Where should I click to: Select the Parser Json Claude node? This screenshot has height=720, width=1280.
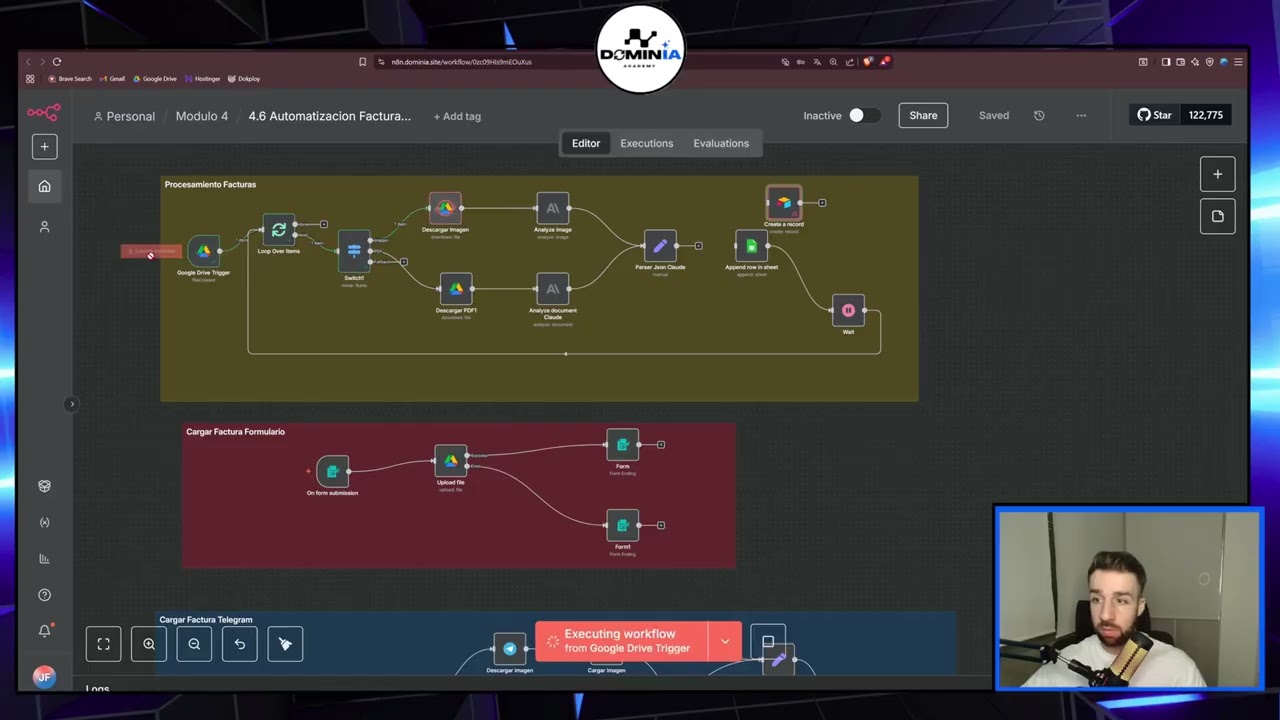[660, 246]
